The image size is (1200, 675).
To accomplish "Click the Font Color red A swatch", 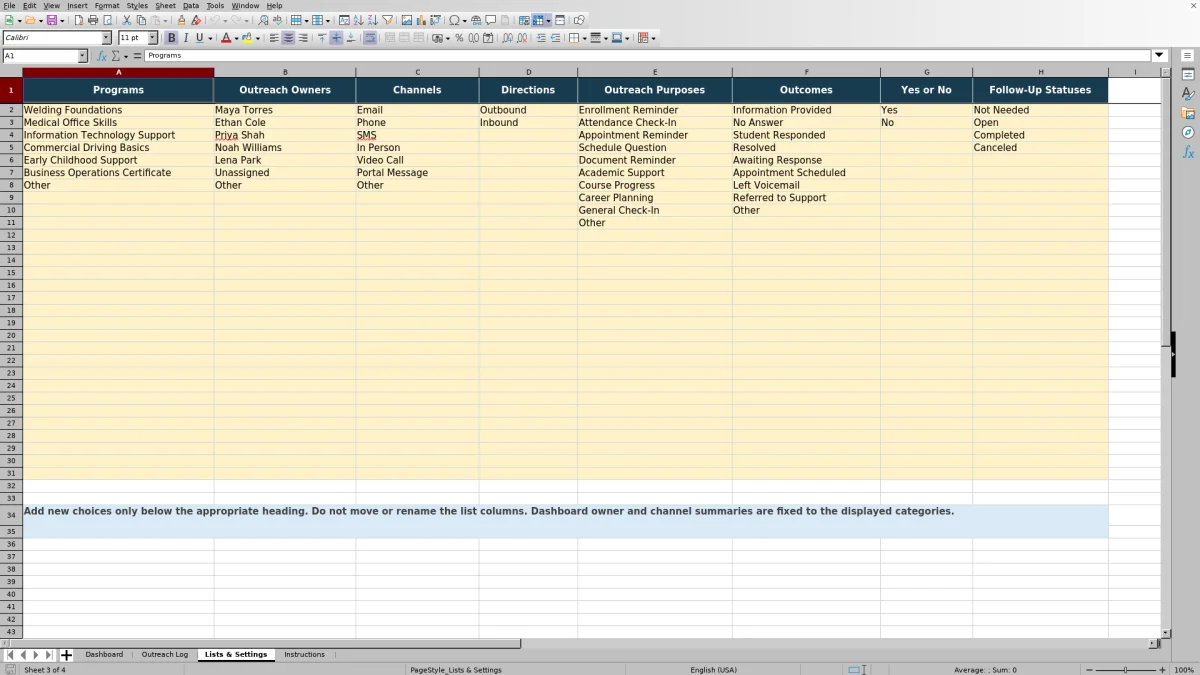I will pyautogui.click(x=224, y=38).
